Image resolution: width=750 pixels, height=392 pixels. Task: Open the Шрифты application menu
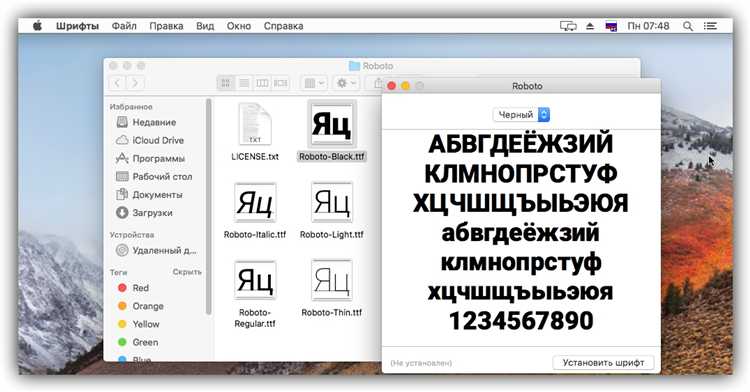point(77,26)
